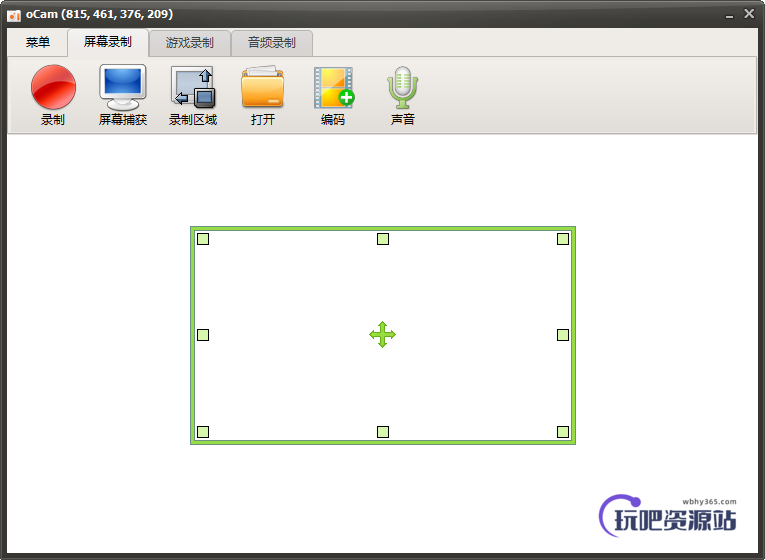Switch to the 游戏录制 tab
This screenshot has height=560, width=765.
click(x=190, y=43)
